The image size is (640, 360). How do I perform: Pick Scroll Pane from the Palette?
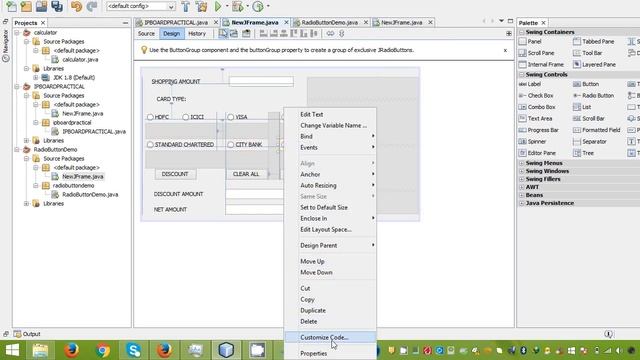point(536,53)
